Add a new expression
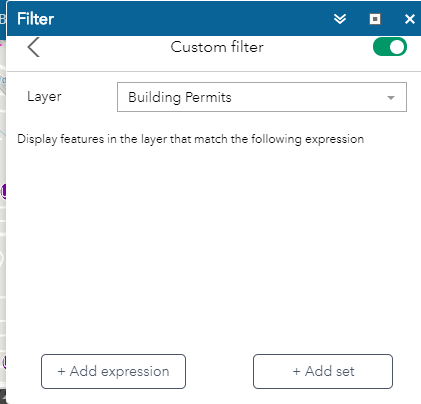 (x=113, y=371)
